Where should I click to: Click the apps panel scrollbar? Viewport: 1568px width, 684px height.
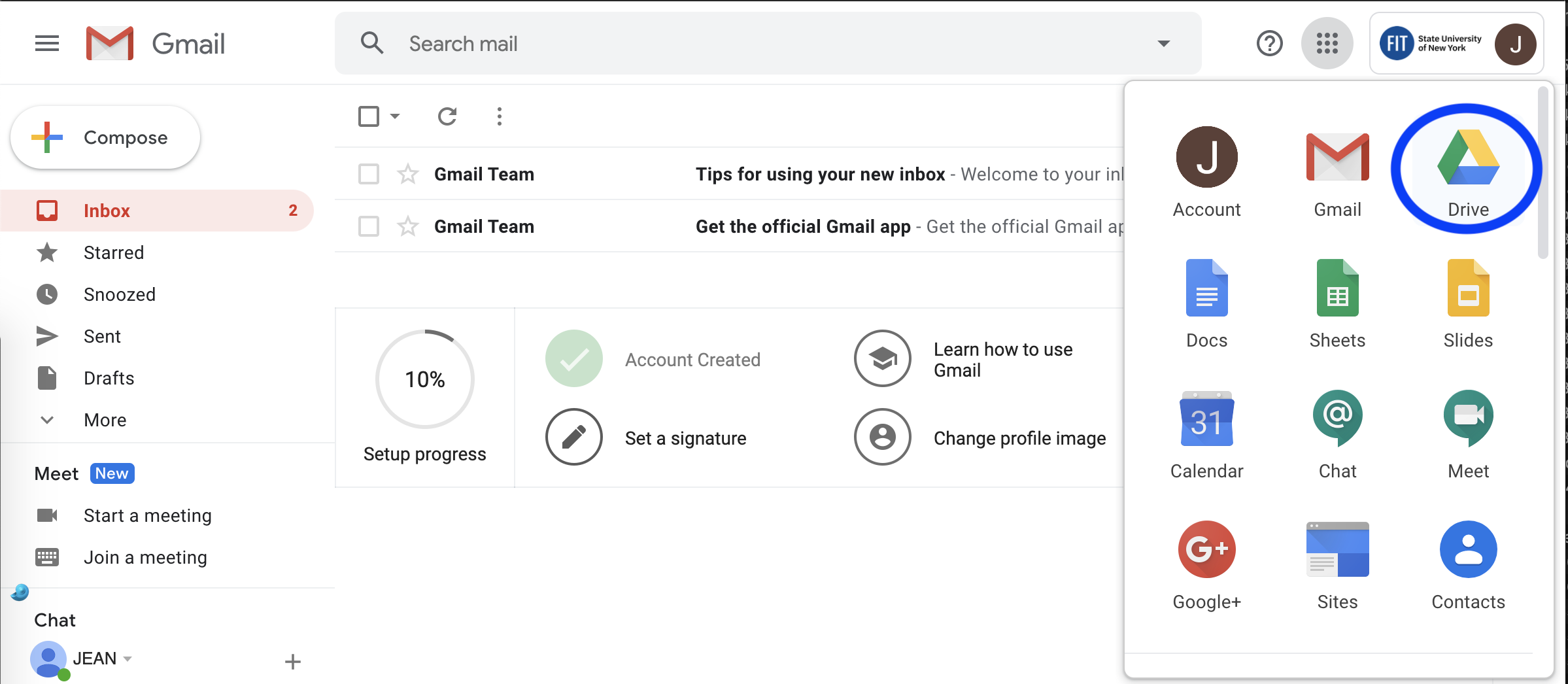coord(1542,173)
